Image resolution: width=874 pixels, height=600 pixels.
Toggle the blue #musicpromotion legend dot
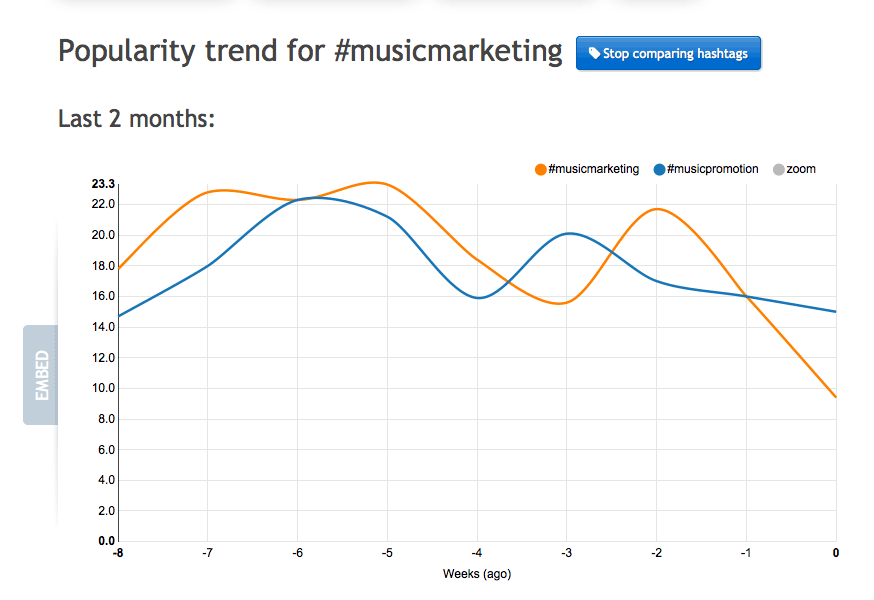pos(659,170)
